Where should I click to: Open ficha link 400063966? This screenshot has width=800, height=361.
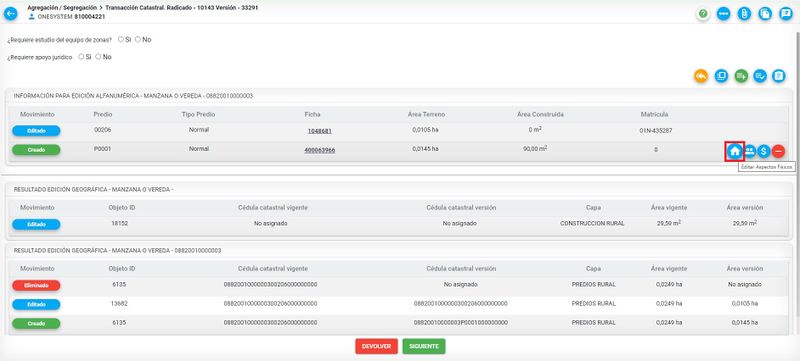point(319,150)
